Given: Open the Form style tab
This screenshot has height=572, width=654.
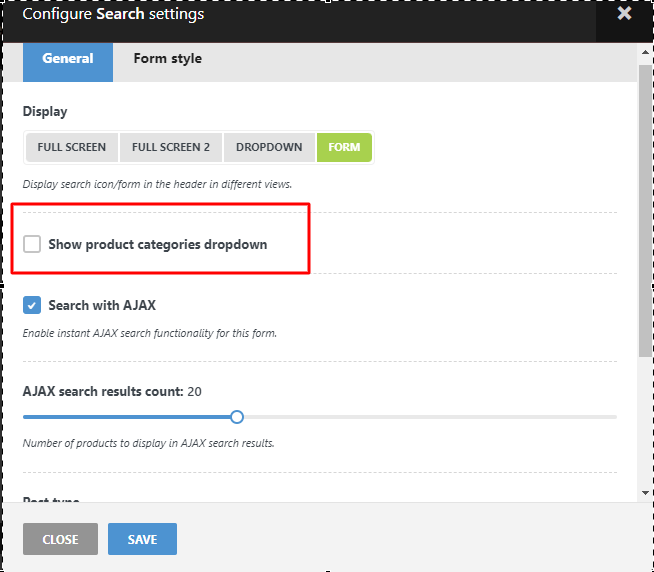Looking at the screenshot, I should point(167,59).
